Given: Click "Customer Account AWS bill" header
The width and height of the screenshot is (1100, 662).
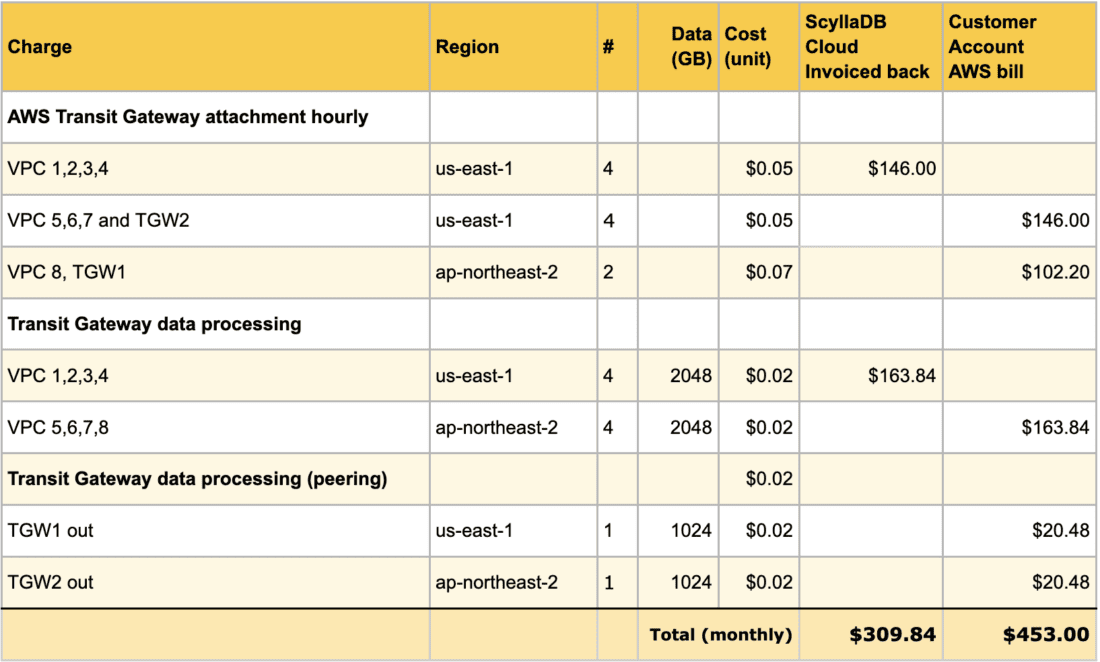Looking at the screenshot, I should coord(1020,47).
